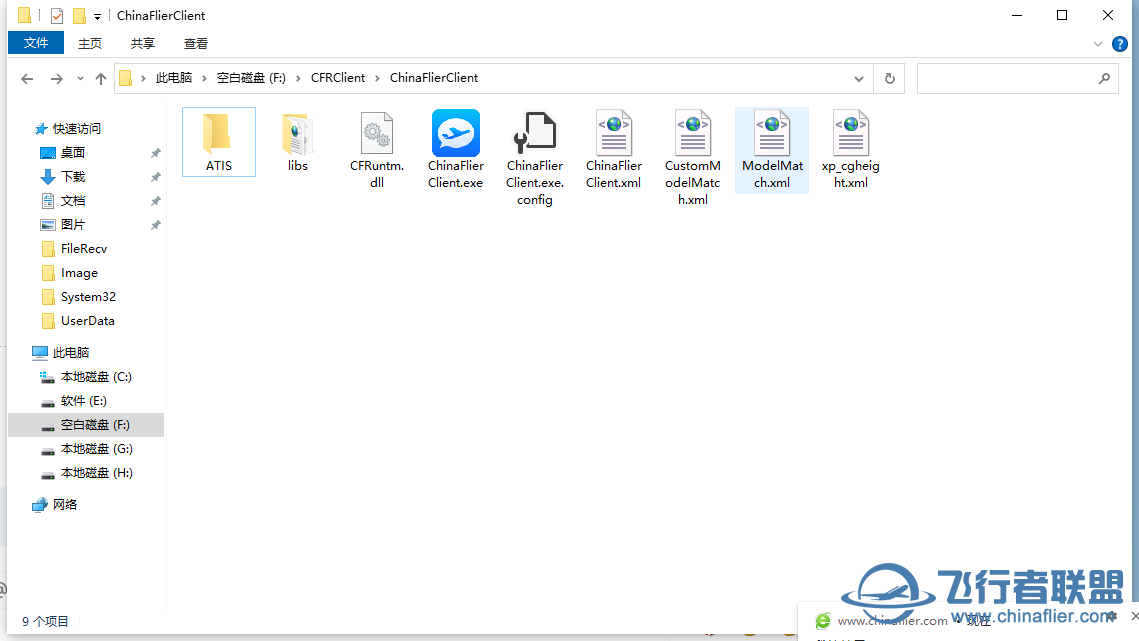The width and height of the screenshot is (1139, 641).
Task: Open the 主页 ribbon tab
Action: [x=90, y=44]
